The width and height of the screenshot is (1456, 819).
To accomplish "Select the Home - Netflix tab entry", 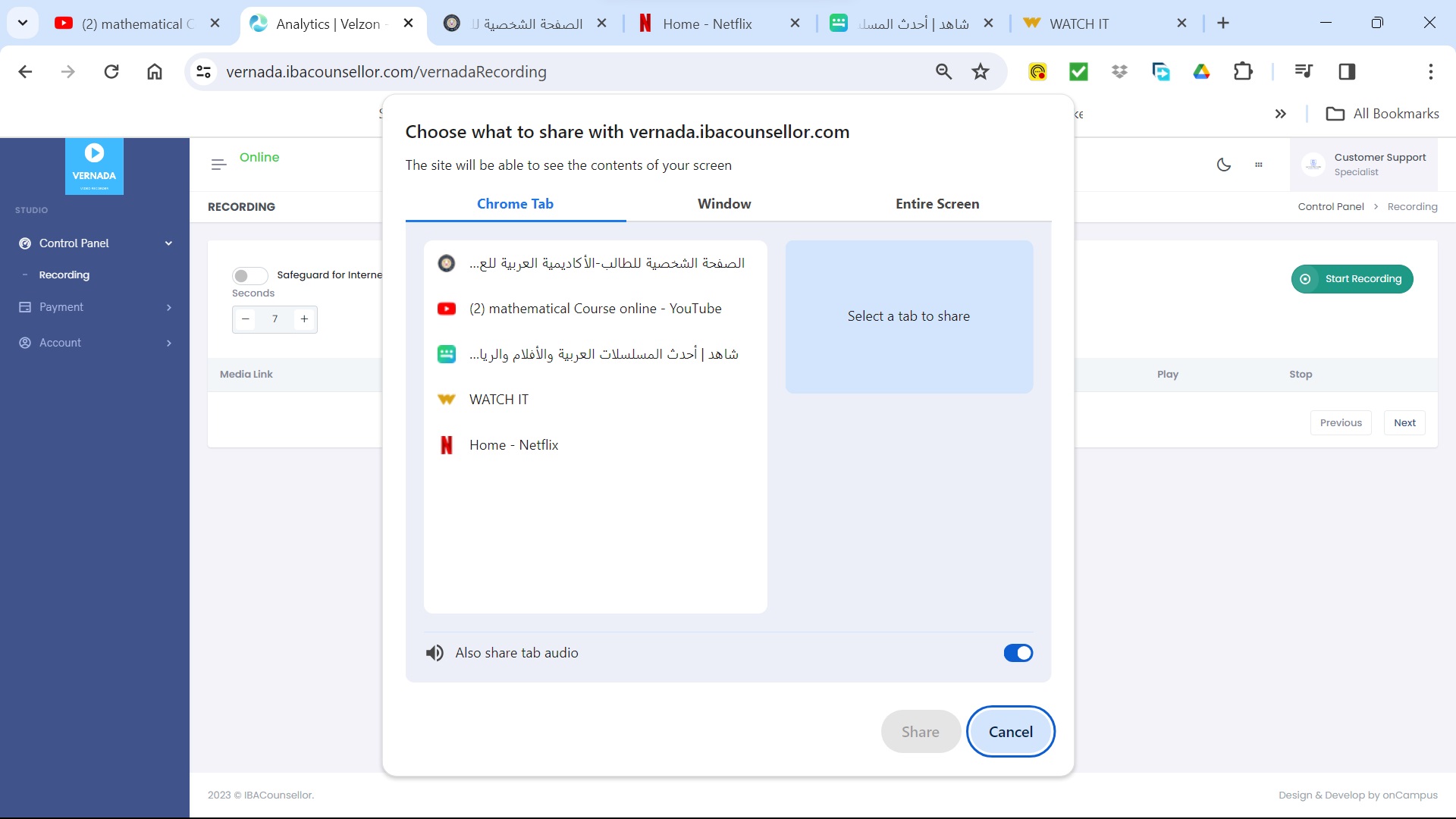I will [x=513, y=445].
